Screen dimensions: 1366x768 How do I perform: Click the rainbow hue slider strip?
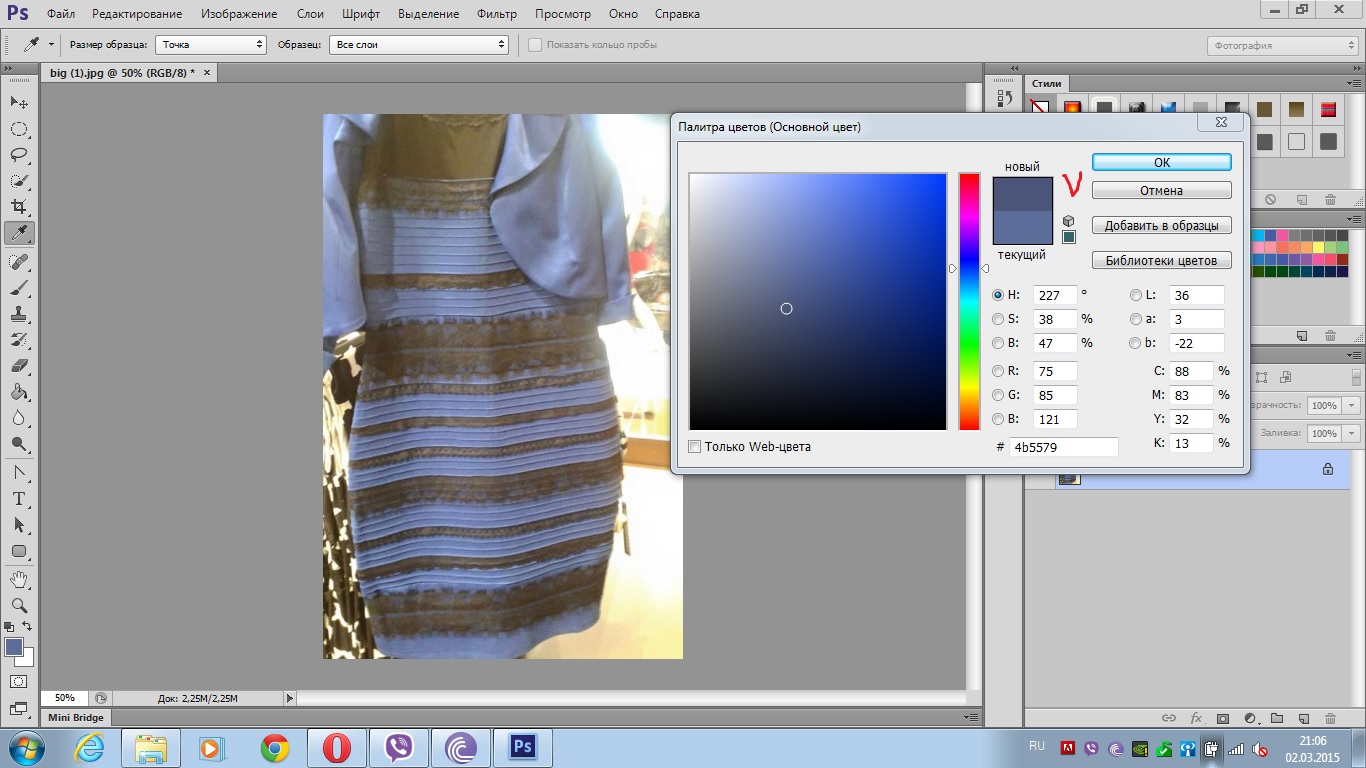969,301
